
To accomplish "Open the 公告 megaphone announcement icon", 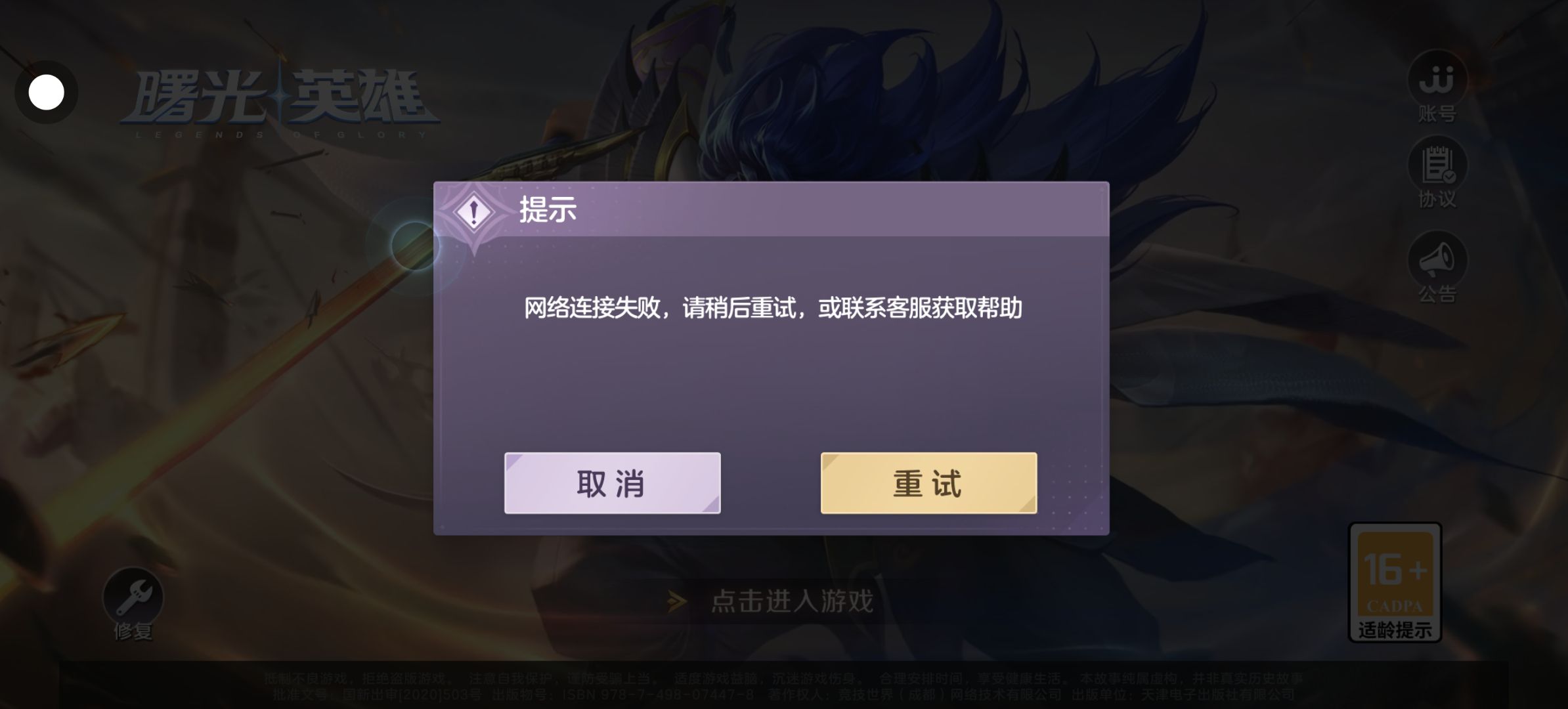I will click(1437, 260).
